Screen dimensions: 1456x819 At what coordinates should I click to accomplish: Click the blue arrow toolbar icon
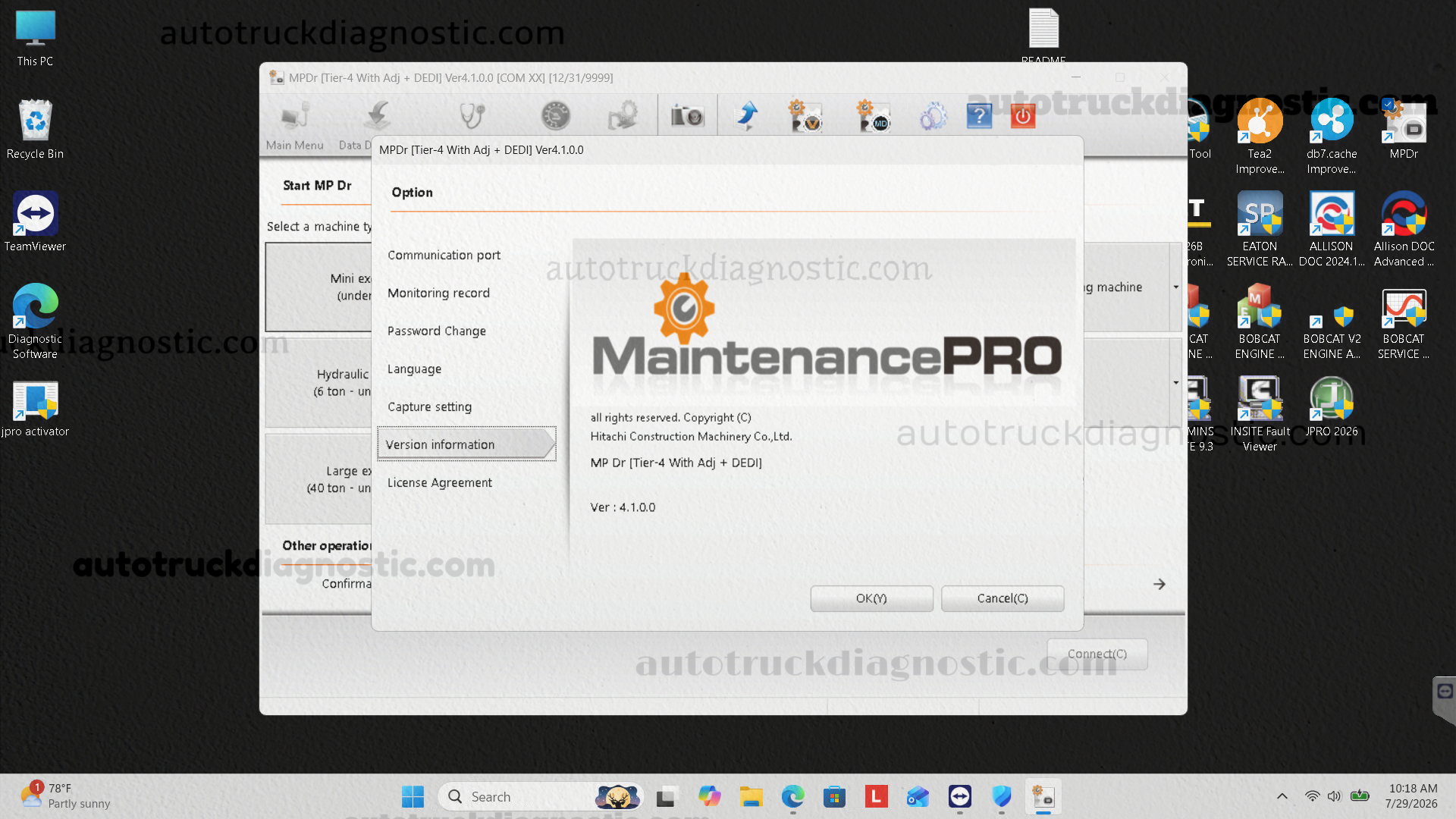(x=747, y=116)
